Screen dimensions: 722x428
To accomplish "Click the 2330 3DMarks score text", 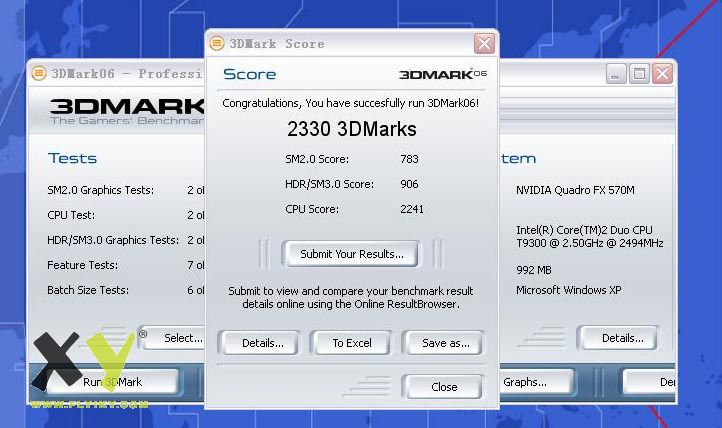I will point(352,129).
